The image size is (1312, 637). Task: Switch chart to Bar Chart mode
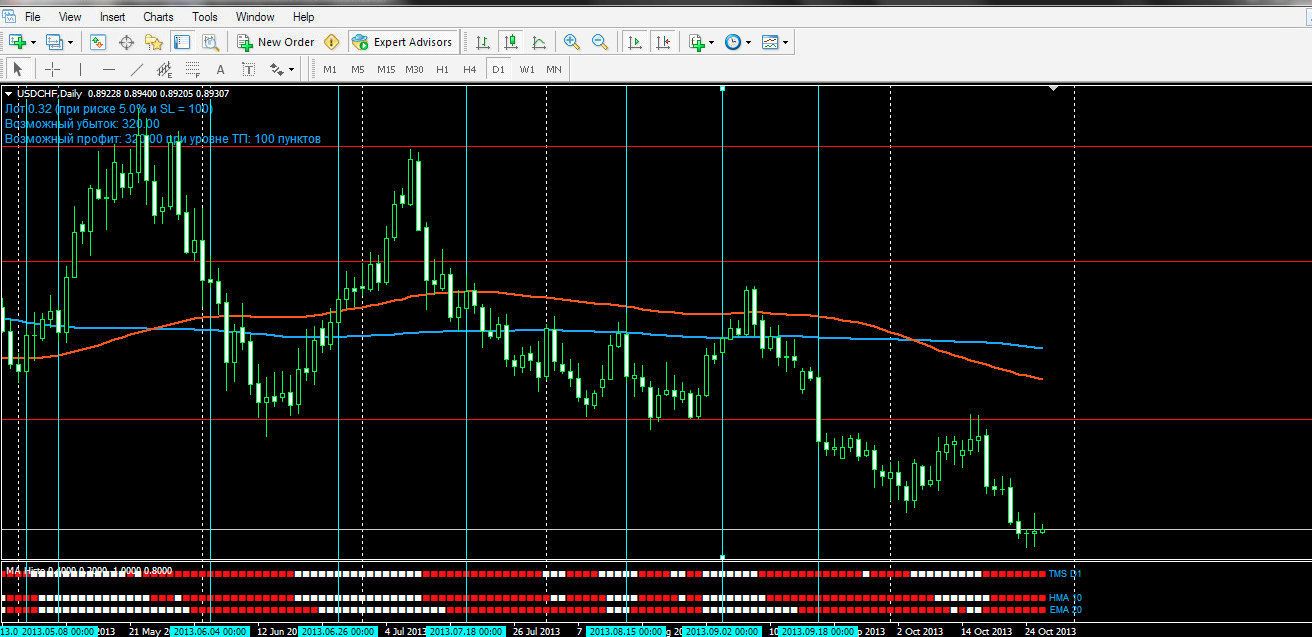tap(483, 42)
